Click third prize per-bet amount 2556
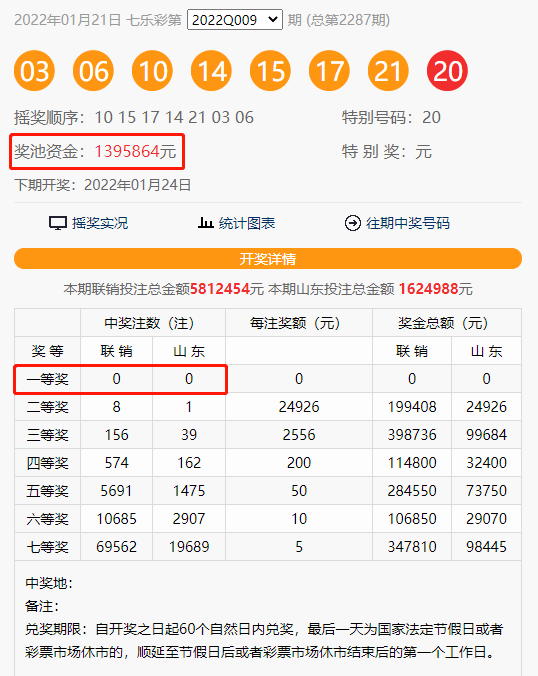Screen dimensions: 538x676 299,435
